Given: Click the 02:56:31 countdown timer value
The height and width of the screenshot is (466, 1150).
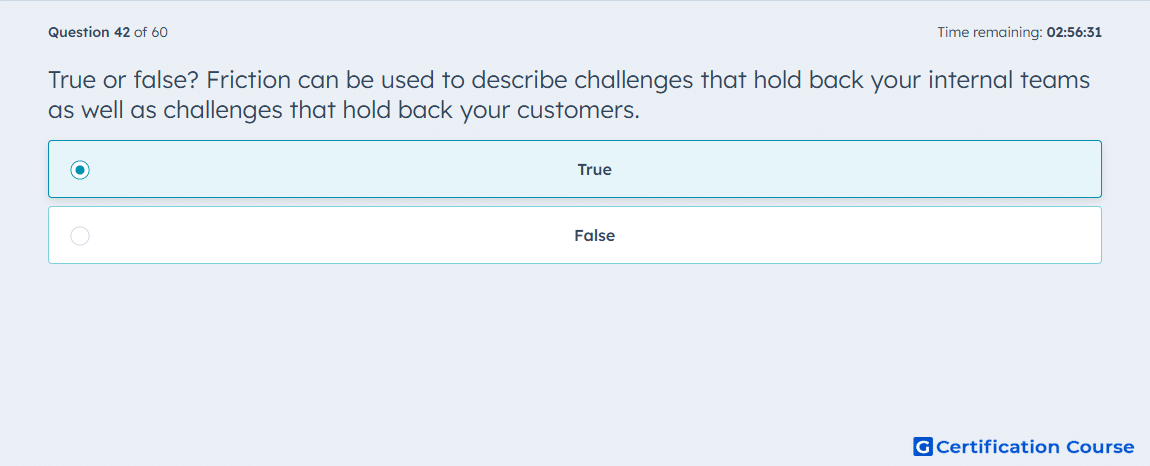Looking at the screenshot, I should click(1074, 32).
